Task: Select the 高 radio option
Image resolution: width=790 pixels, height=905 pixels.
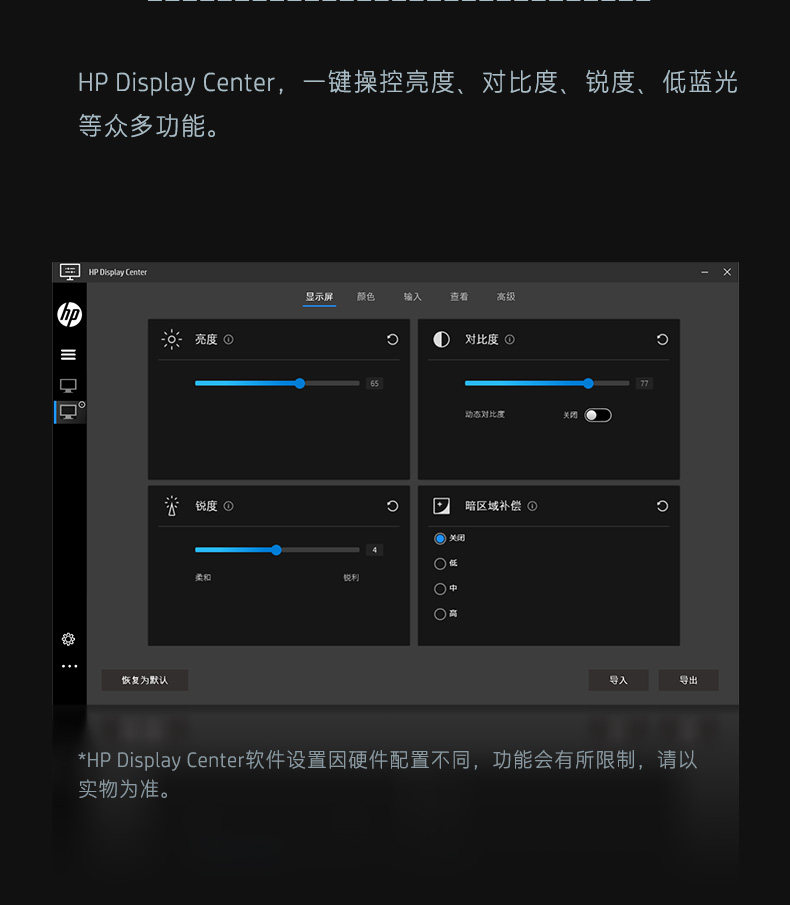Action: click(440, 614)
